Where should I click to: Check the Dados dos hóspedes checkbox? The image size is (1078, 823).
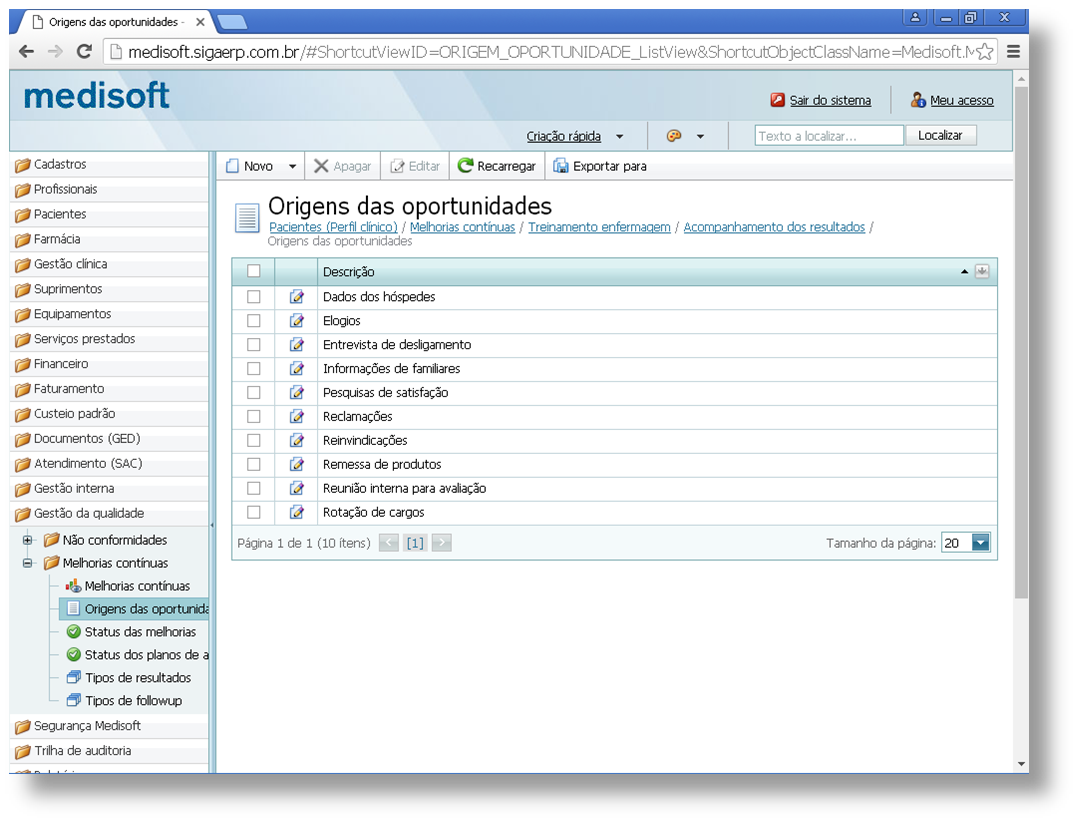click(254, 297)
